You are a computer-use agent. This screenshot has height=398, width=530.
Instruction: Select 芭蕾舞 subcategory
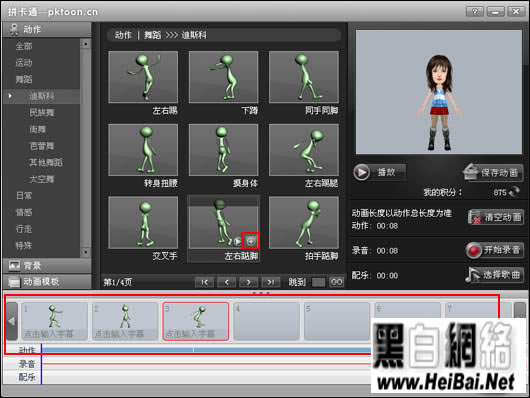(x=41, y=146)
